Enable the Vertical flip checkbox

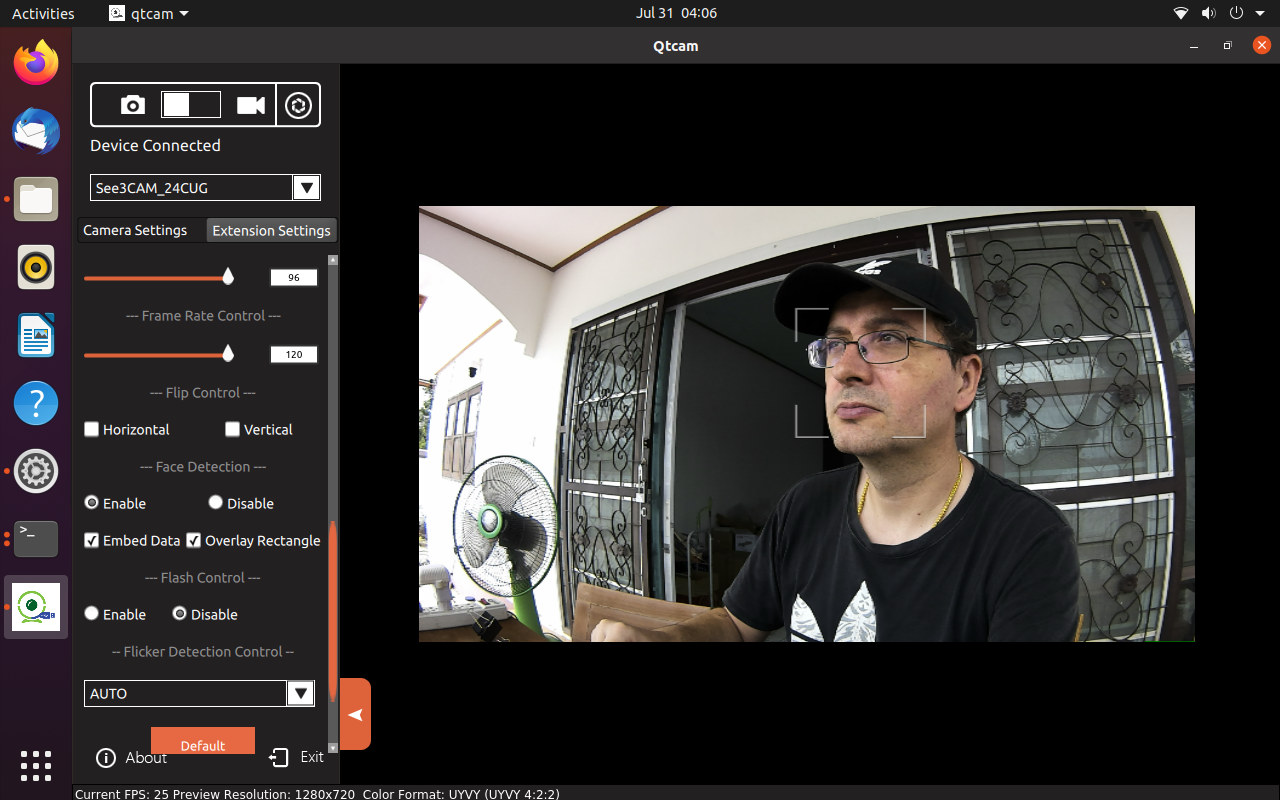point(233,429)
